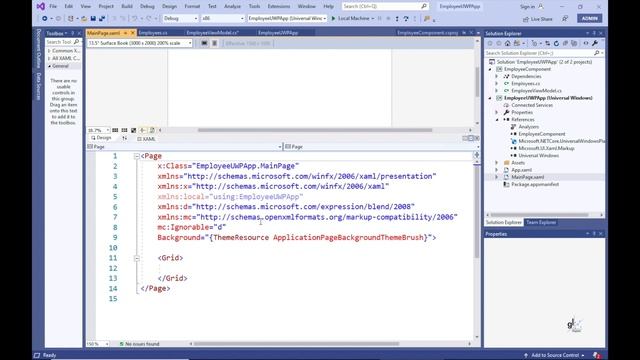Screen dimensions: 640x360
Task: Click the Source Control notifications icon
Action: (596, 355)
